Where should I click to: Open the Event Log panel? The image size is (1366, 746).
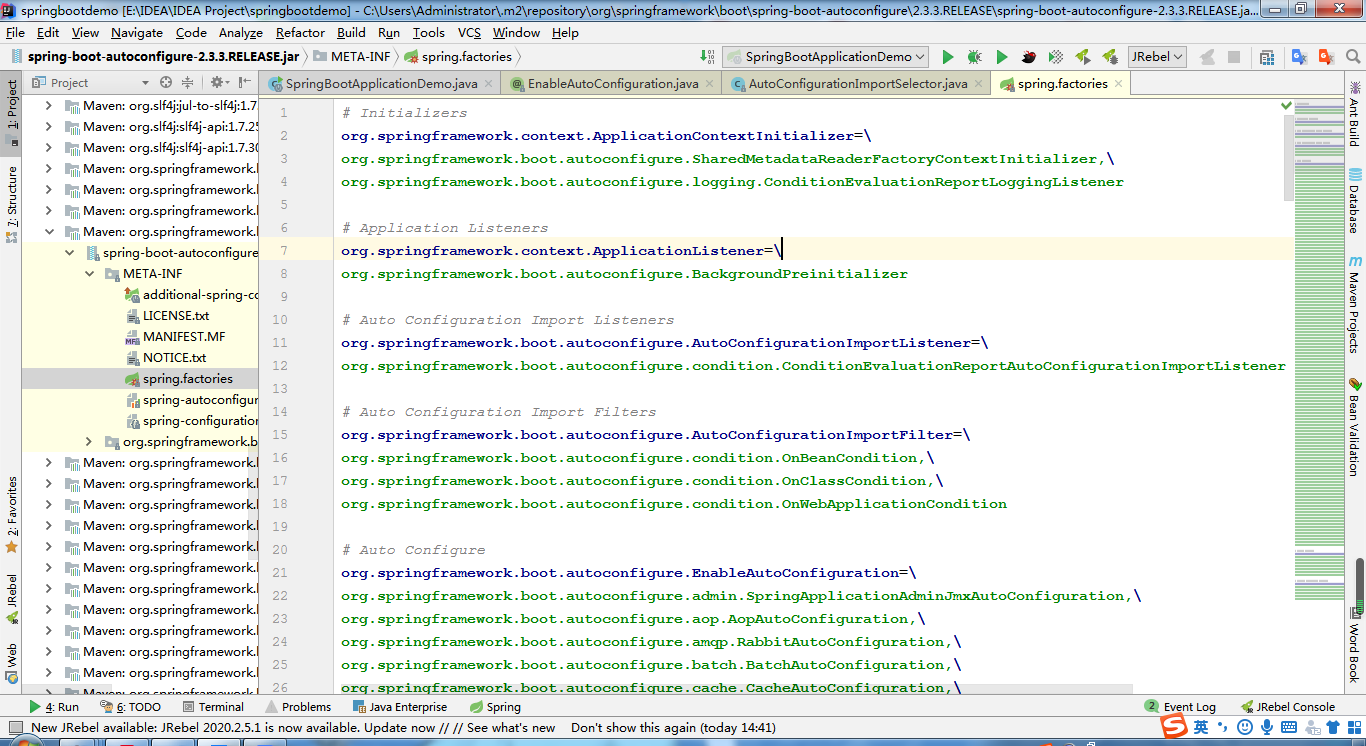click(x=1180, y=706)
